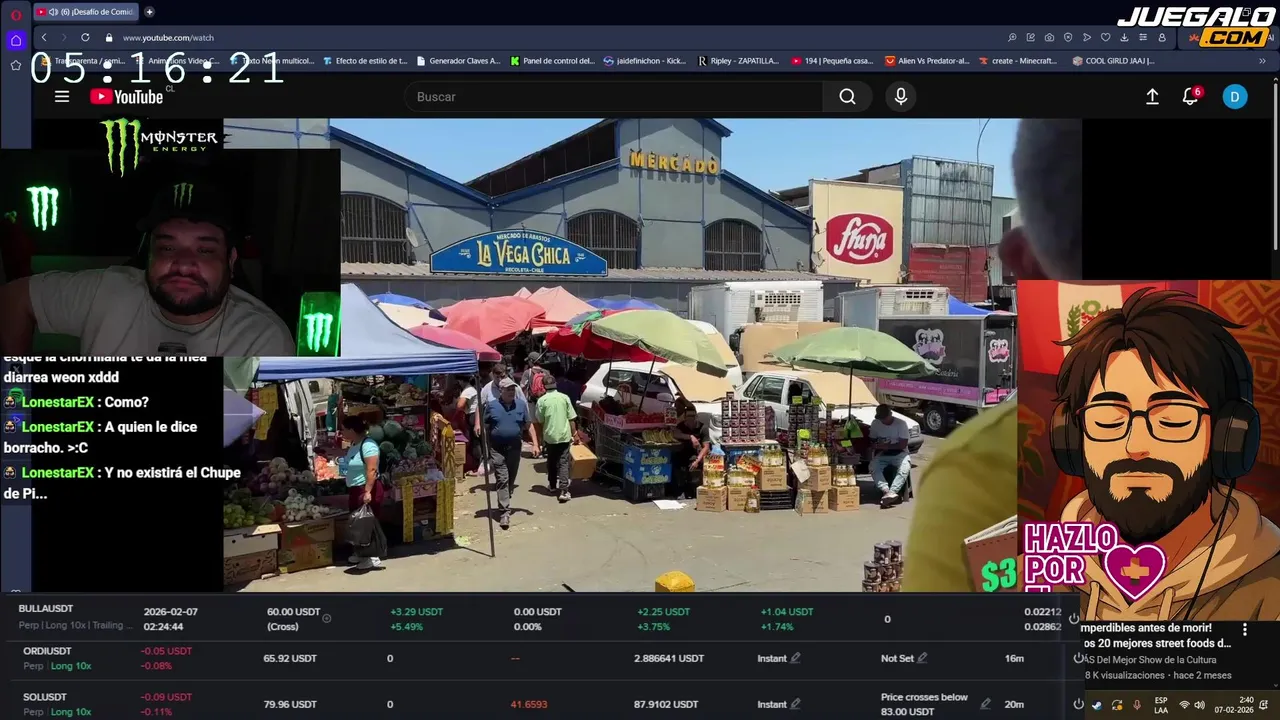Open the Easy Setup sliders icon

coord(1143,38)
